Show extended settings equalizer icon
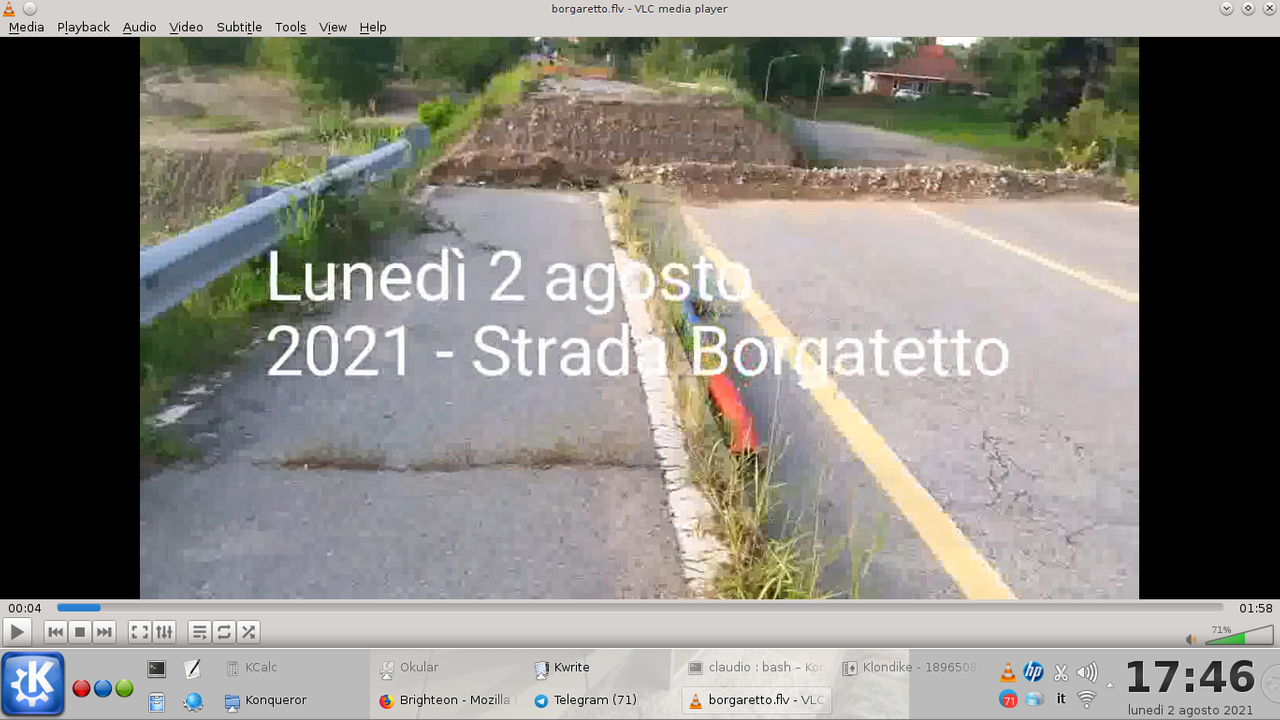 click(164, 632)
